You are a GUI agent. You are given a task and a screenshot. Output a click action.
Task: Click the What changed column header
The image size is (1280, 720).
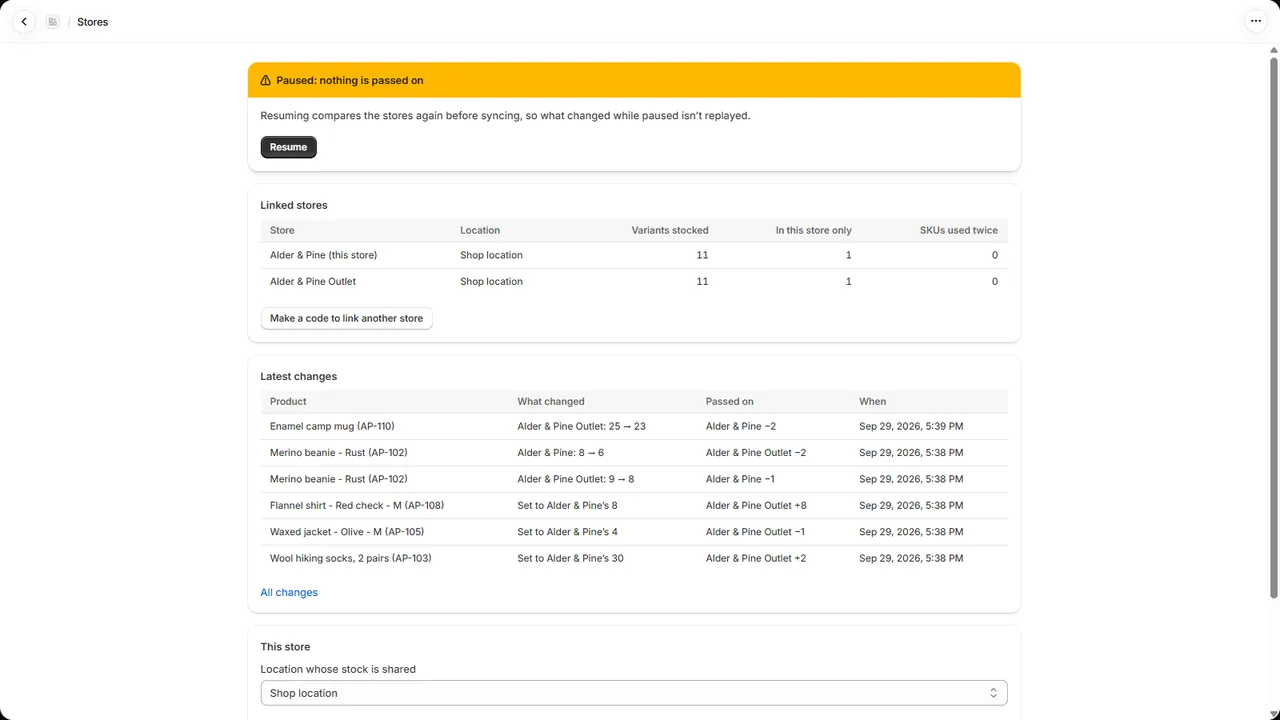coord(551,401)
